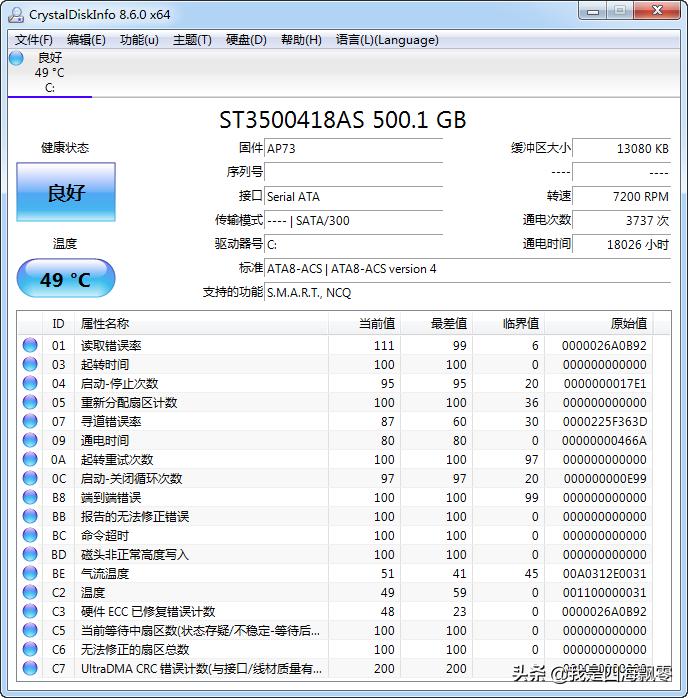The height and width of the screenshot is (698, 688).
Task: Click status orb for C2 温度
Action: [x=30, y=592]
